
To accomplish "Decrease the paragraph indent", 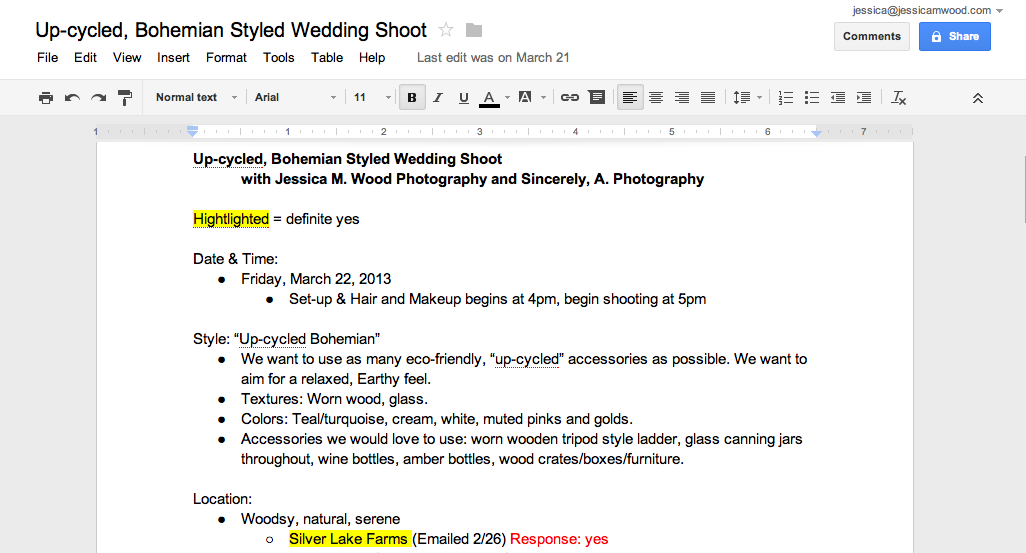I will pyautogui.click(x=838, y=98).
